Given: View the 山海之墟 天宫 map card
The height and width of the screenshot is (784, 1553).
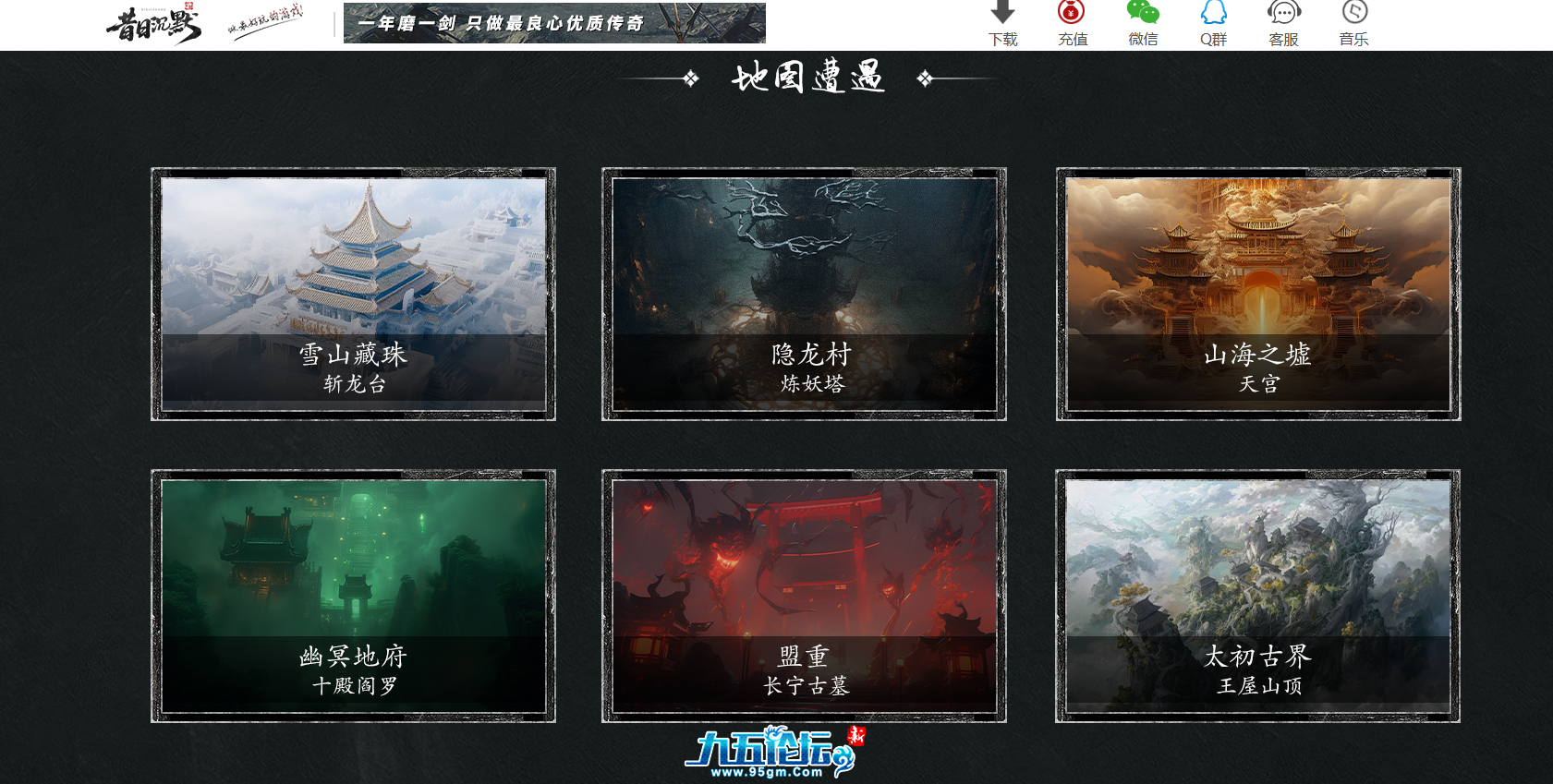Looking at the screenshot, I should point(1257,294).
